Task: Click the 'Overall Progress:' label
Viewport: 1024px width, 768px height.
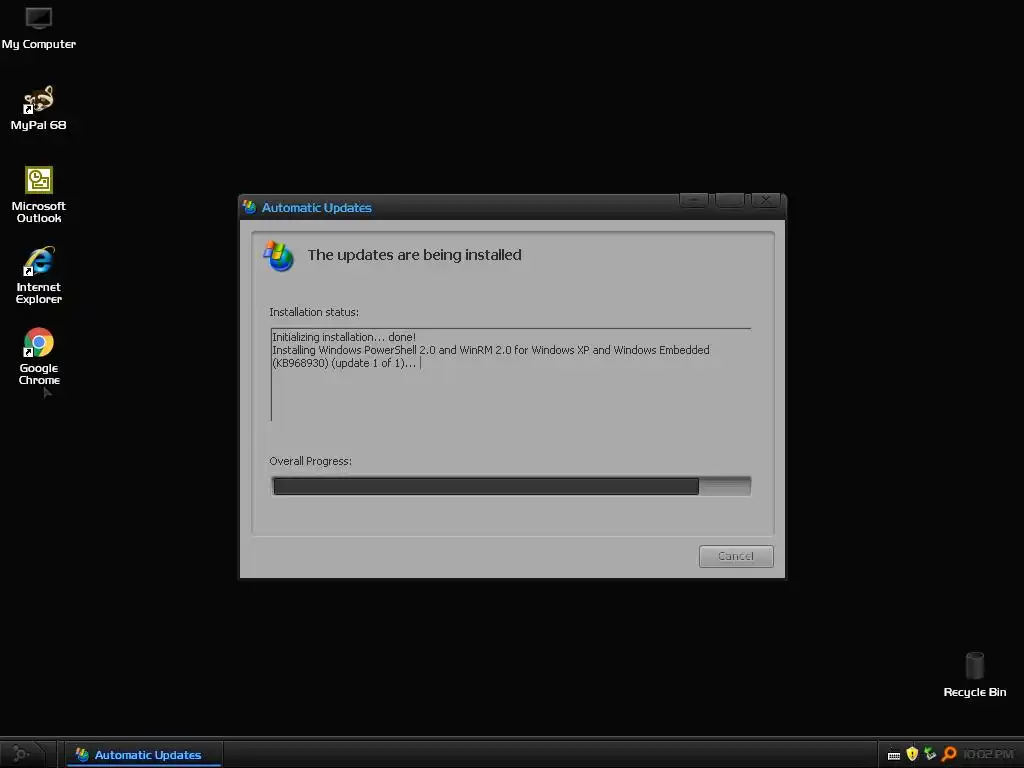Action: pyautogui.click(x=310, y=461)
